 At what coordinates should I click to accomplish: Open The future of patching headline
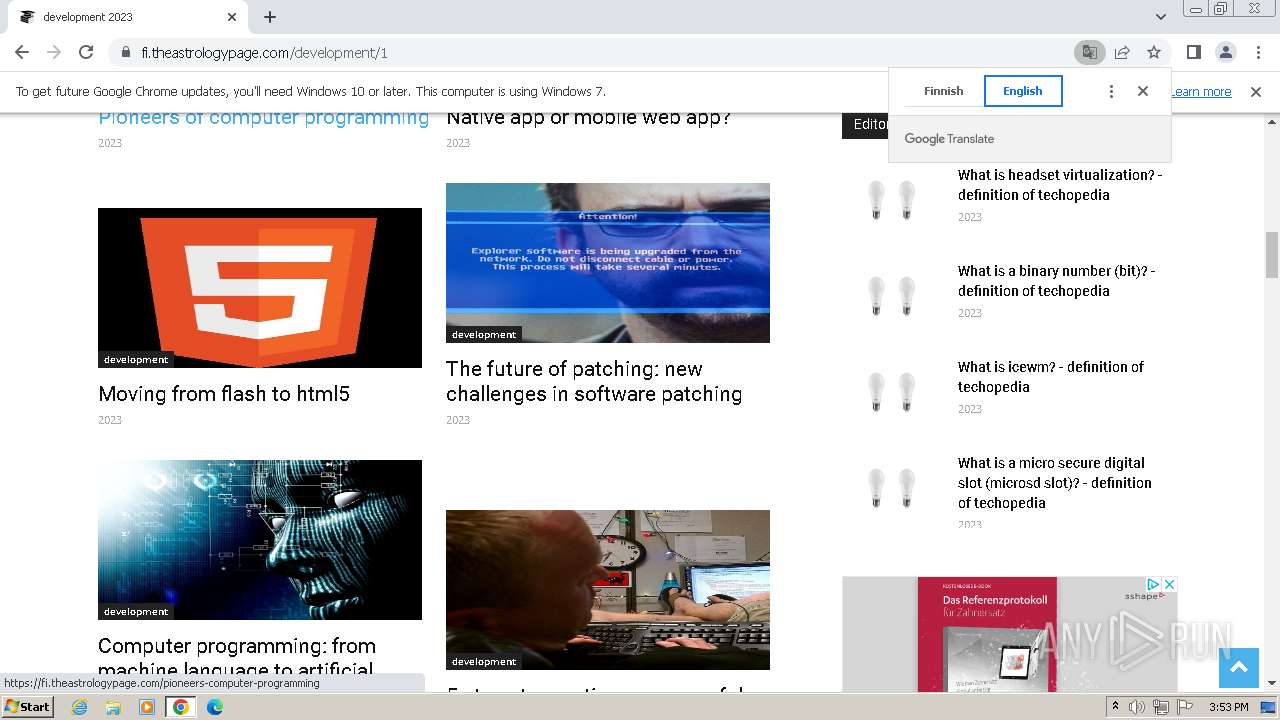coord(594,381)
